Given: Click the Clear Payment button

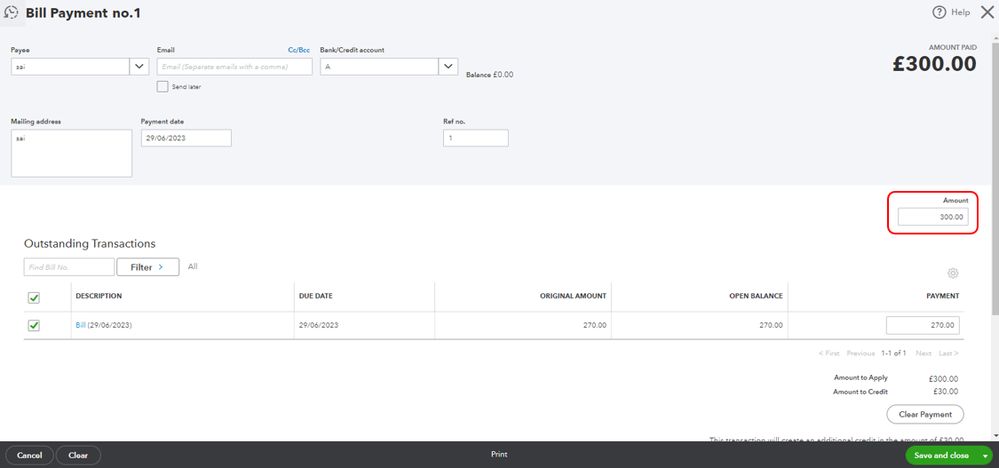Looking at the screenshot, I should coord(925,414).
